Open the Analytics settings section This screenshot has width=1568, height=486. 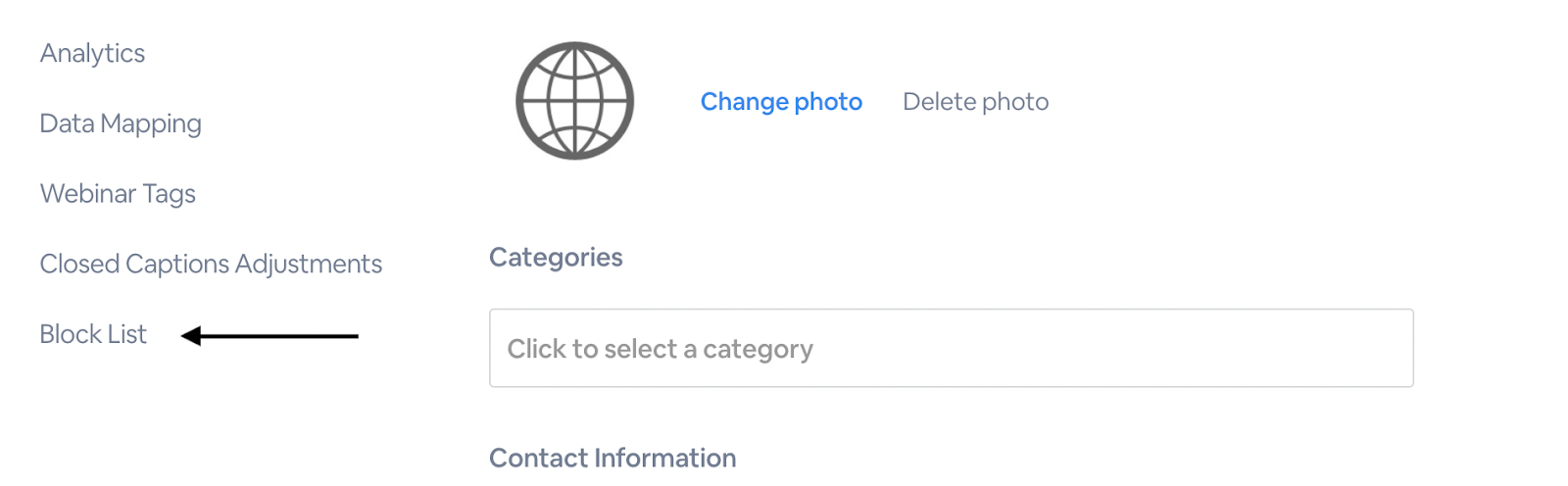point(92,53)
